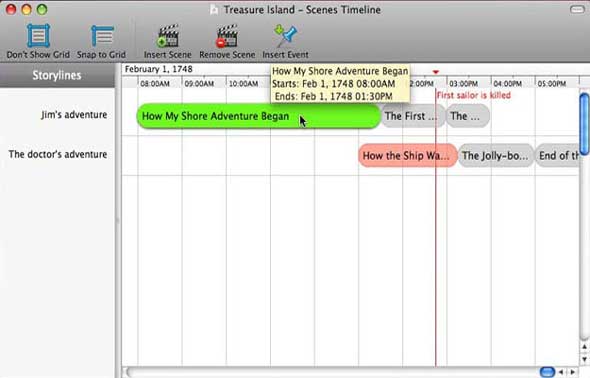The image size is (590, 378).
Task: Click the red event marker triangle
Action: tap(436, 72)
